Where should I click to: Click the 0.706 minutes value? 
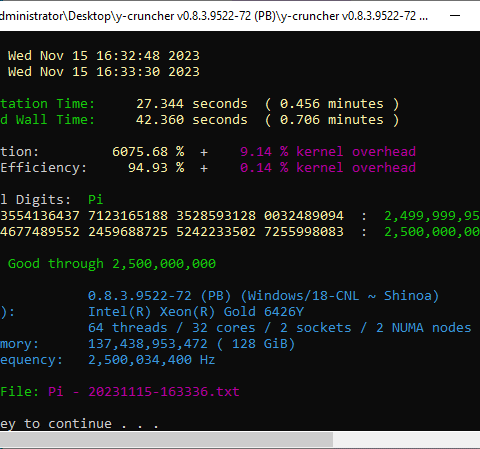point(331,120)
